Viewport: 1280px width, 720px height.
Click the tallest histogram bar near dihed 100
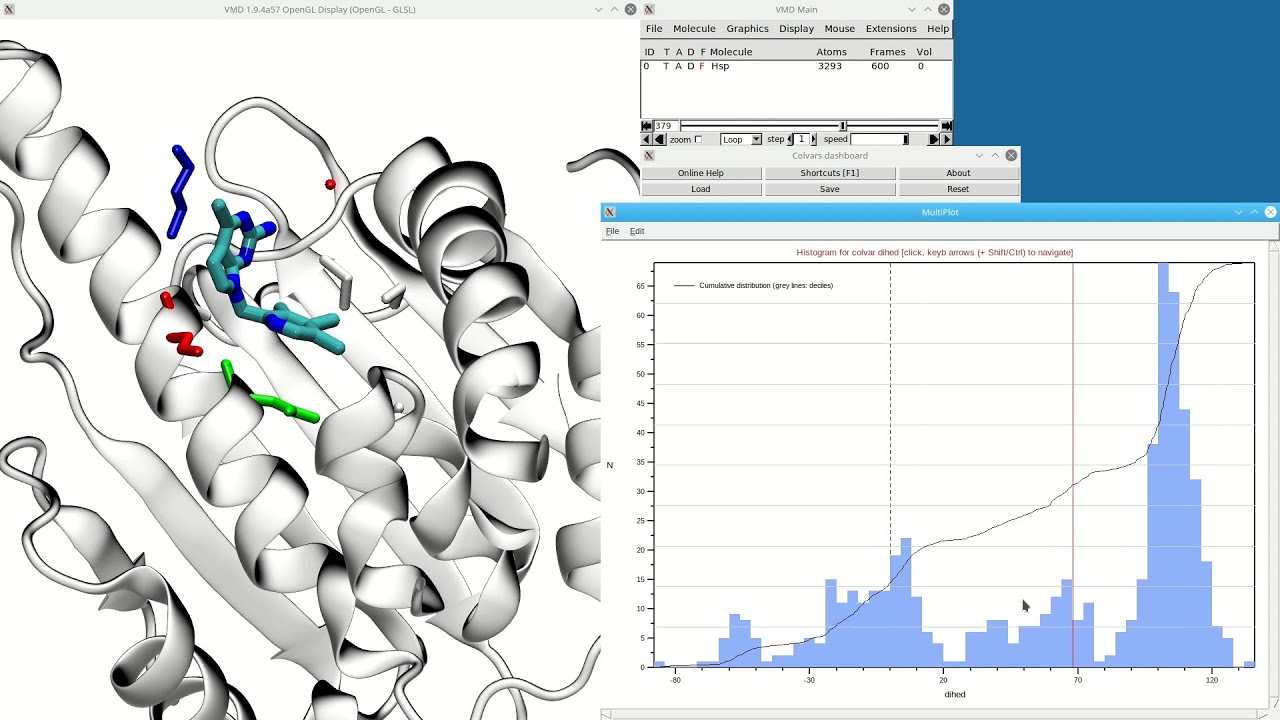tap(1163, 465)
